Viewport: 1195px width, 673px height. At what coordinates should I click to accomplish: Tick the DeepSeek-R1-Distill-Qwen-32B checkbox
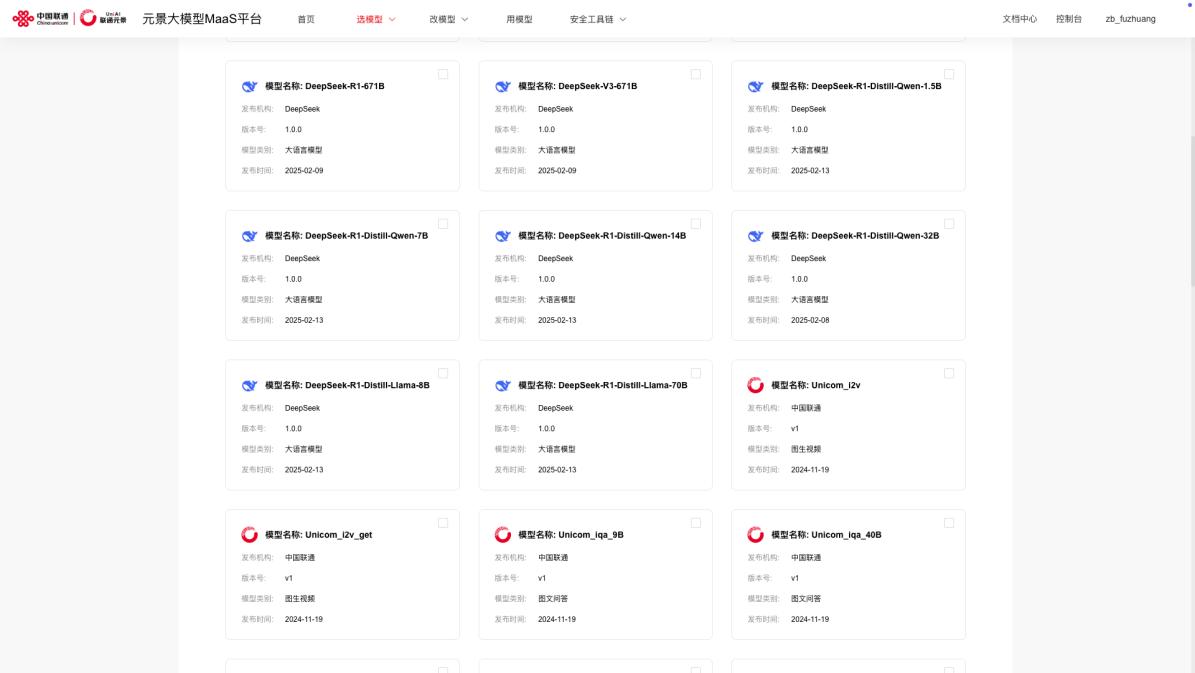pos(949,223)
